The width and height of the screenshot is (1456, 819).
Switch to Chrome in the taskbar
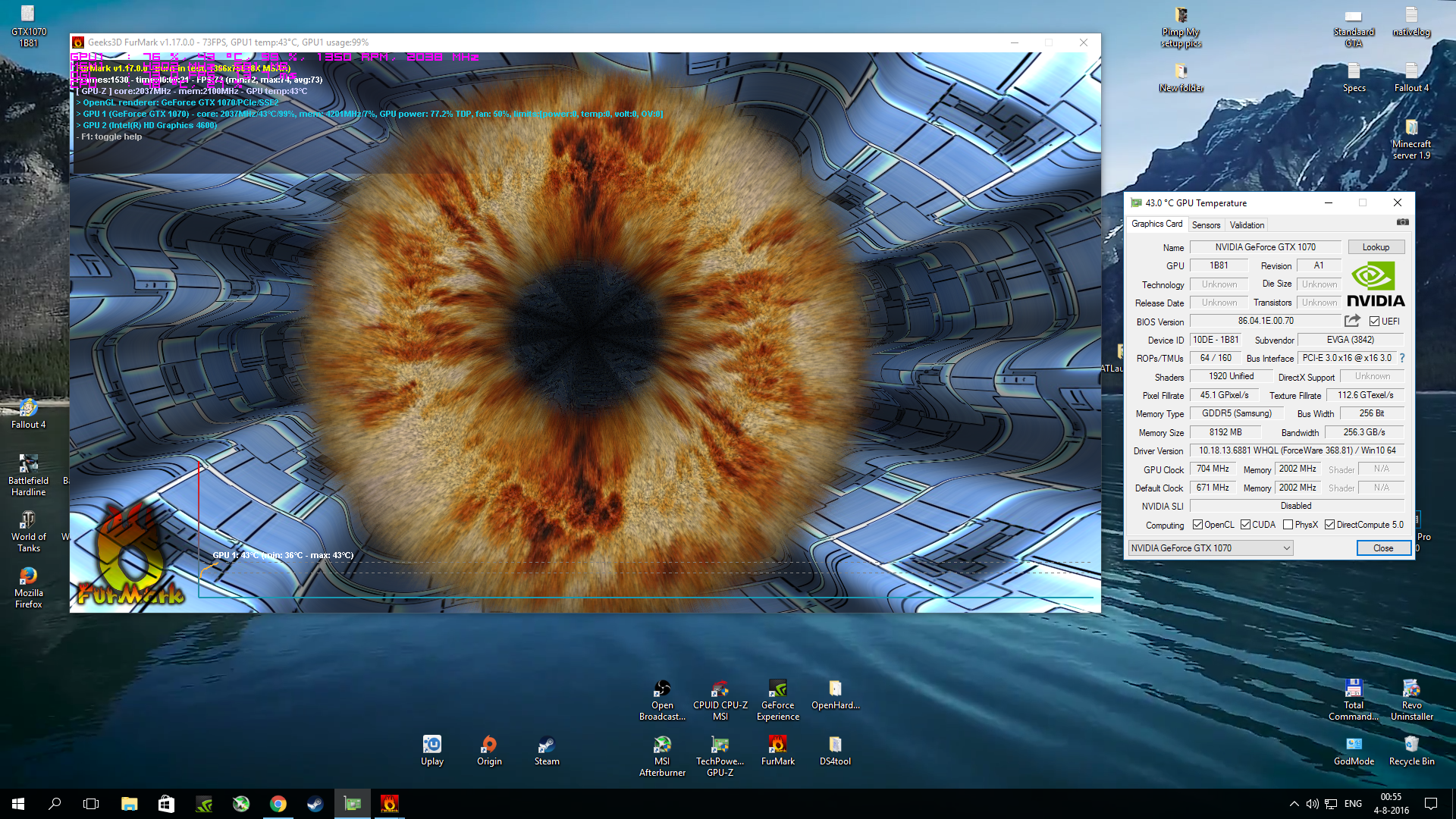point(278,804)
